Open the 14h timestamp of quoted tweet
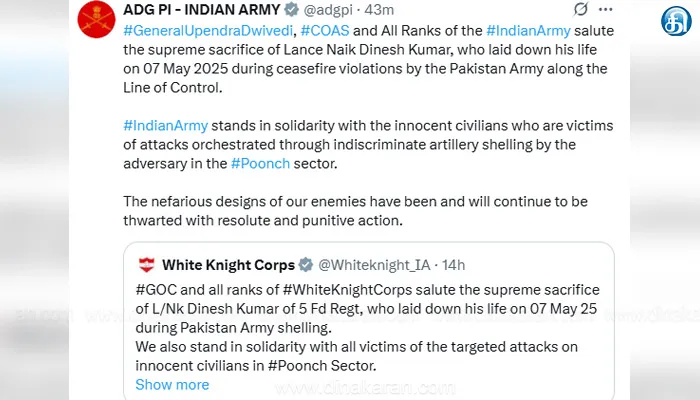This screenshot has height=400, width=700. 454,265
